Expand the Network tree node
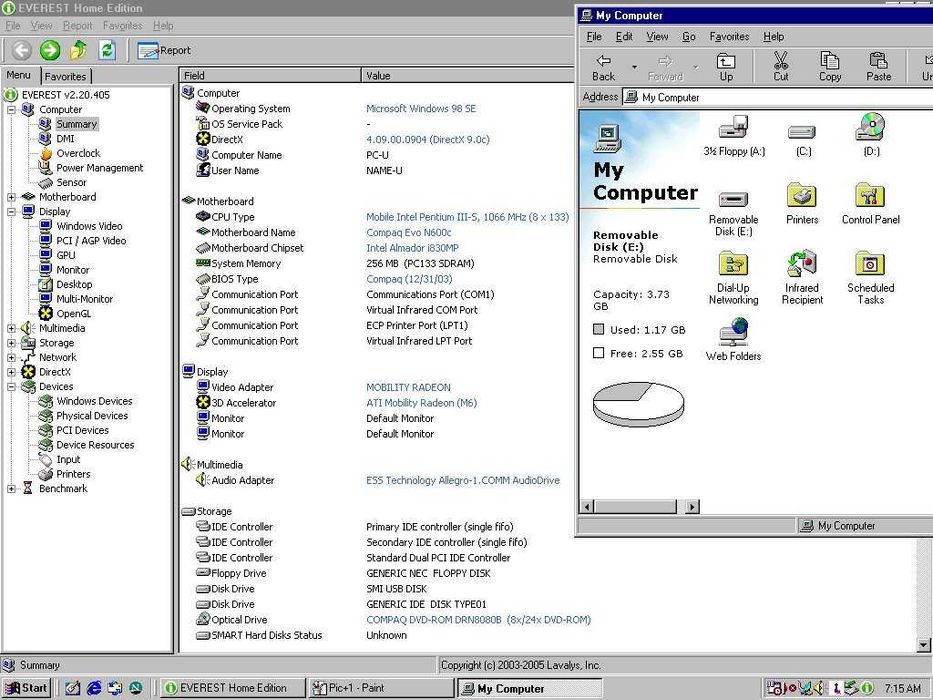This screenshot has width=933, height=700. [x=11, y=358]
